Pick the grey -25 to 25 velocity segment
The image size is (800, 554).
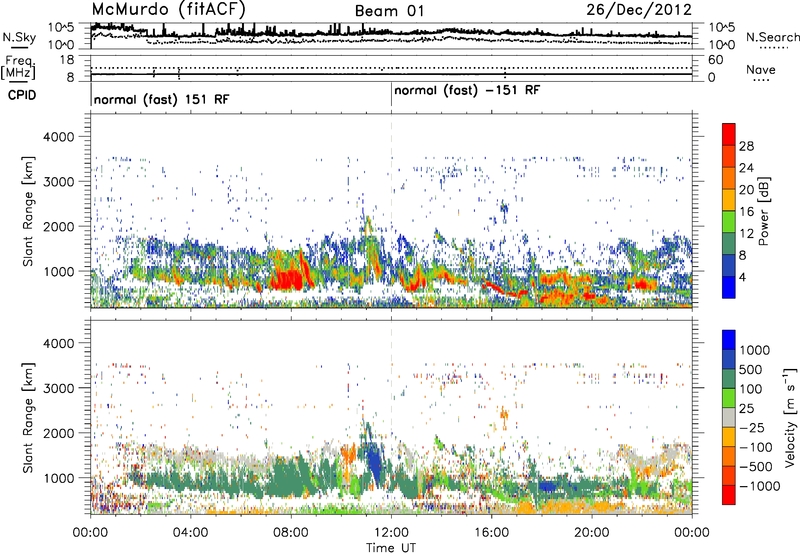coord(729,417)
